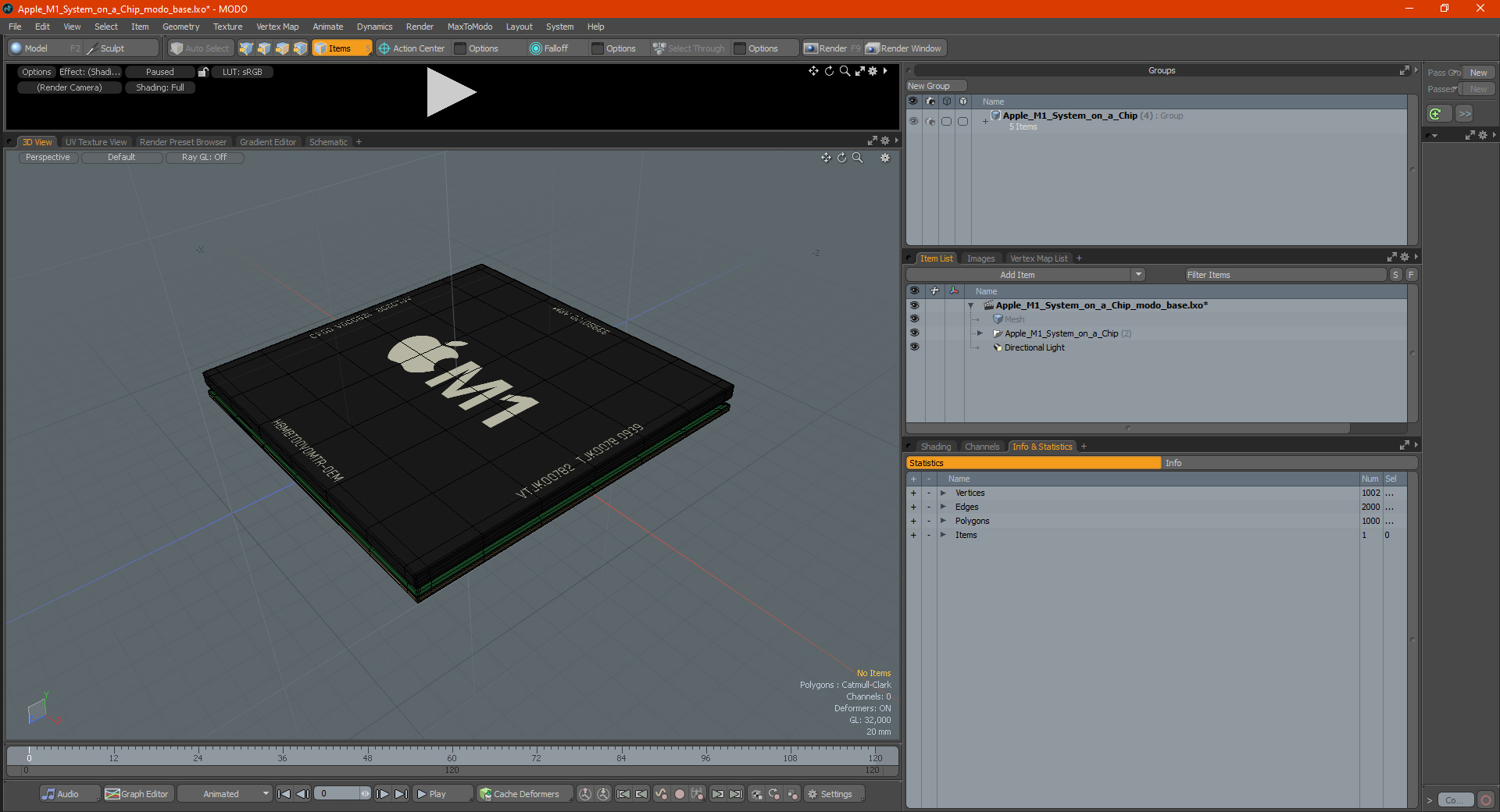Screen dimensions: 1500x812
Task: Open the Vertex Map menu
Action: (277, 27)
